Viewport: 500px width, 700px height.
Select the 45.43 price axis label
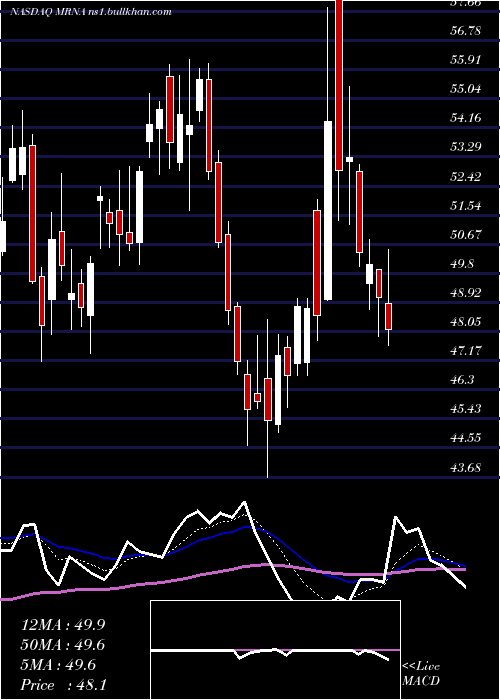tap(467, 409)
